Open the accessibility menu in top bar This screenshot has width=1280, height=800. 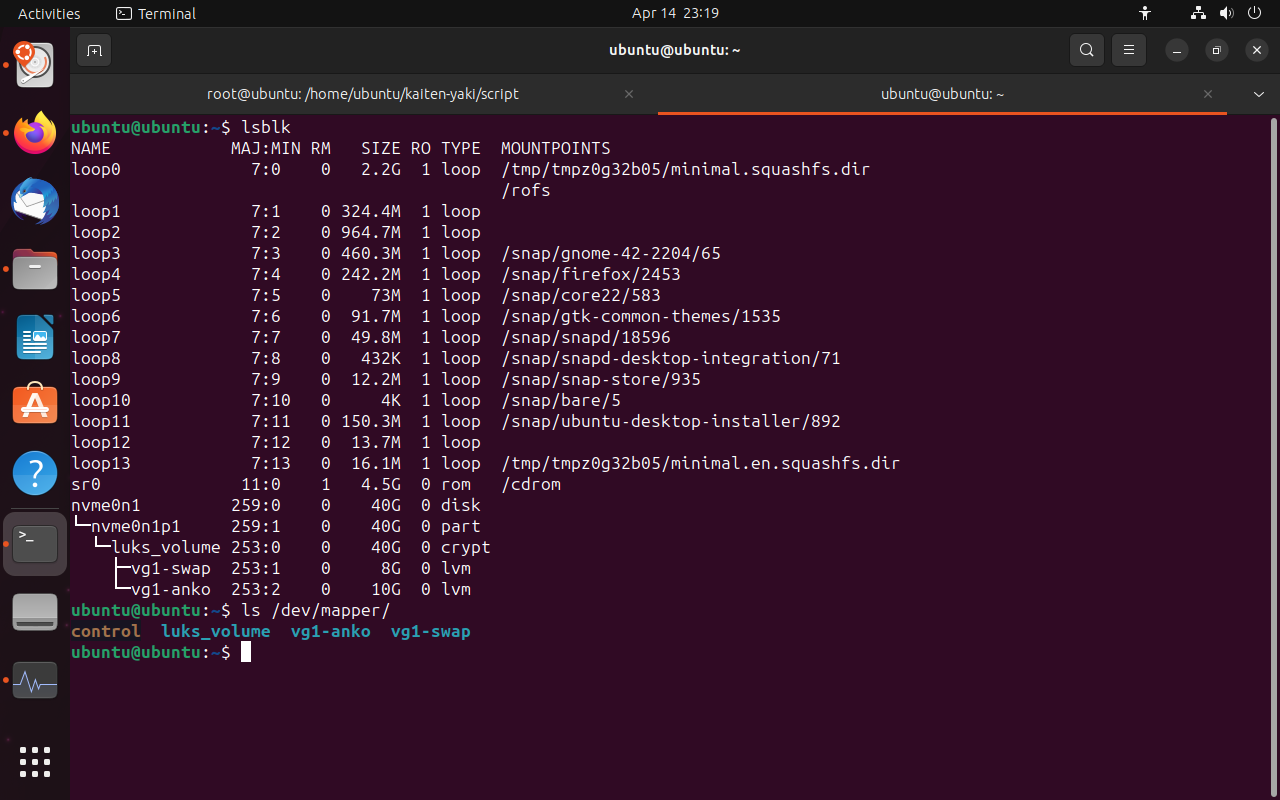(1144, 13)
